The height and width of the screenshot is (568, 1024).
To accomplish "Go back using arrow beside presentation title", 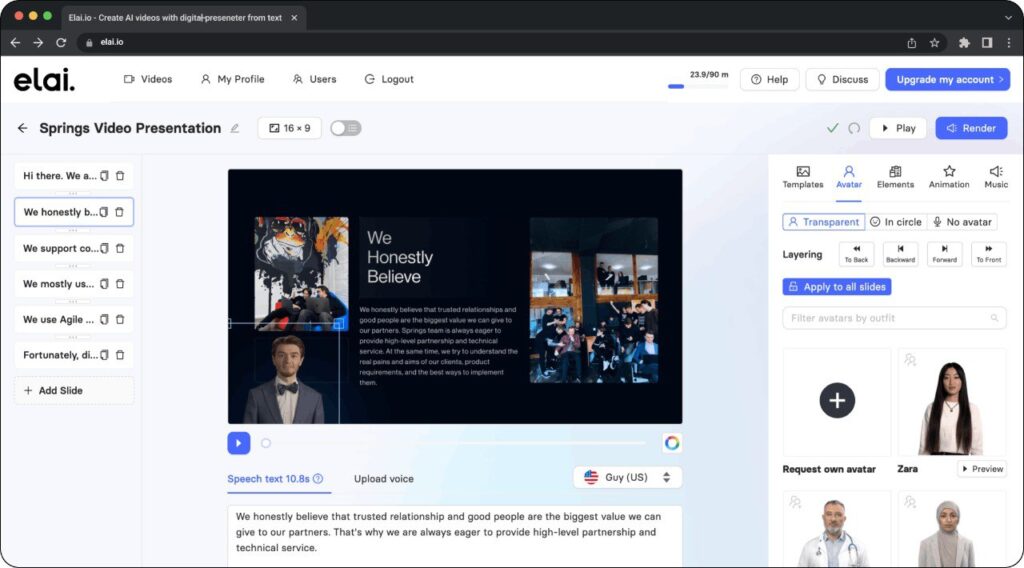I will tap(23, 128).
